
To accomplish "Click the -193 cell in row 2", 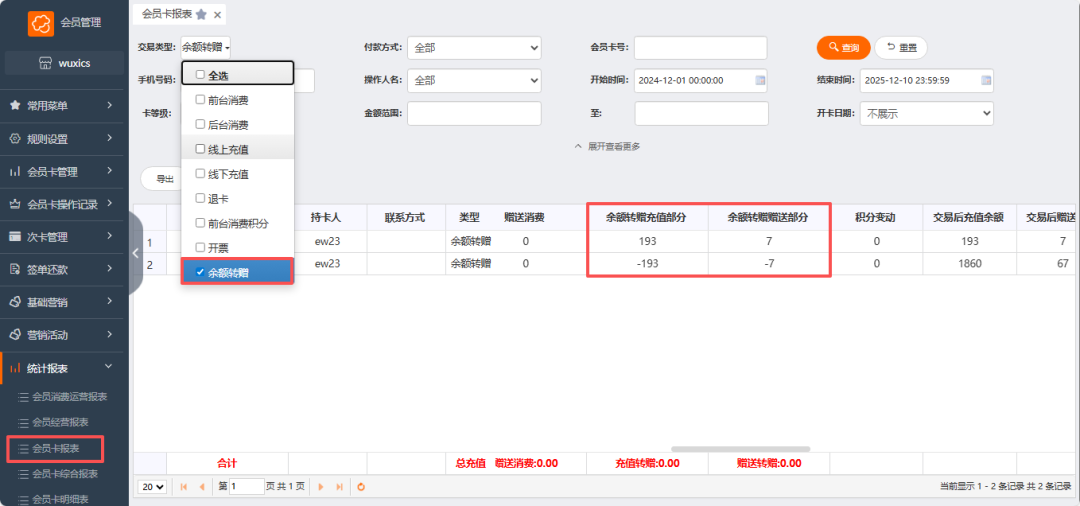I will [647, 264].
